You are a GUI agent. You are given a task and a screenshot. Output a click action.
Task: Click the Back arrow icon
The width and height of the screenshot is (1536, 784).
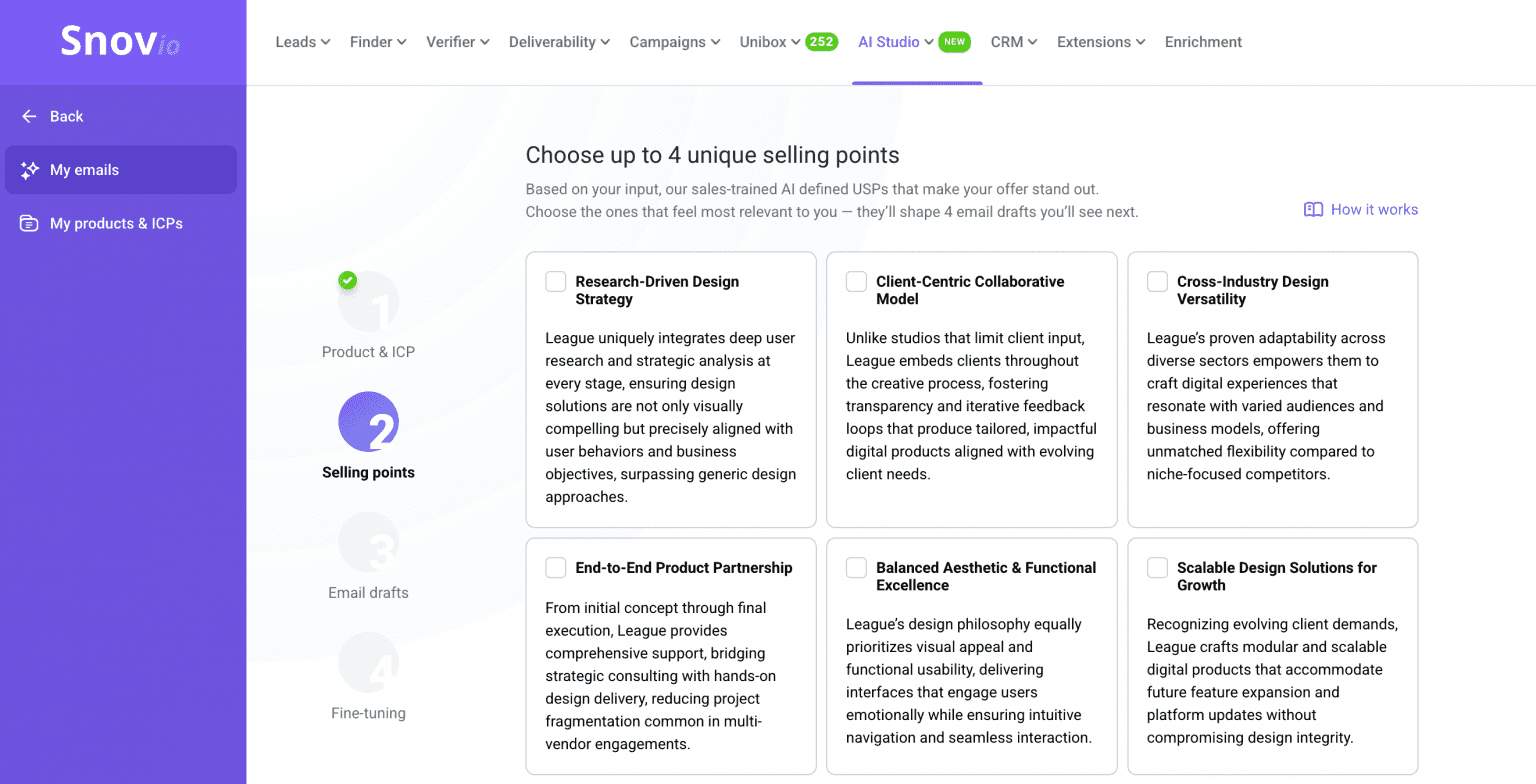pos(29,116)
